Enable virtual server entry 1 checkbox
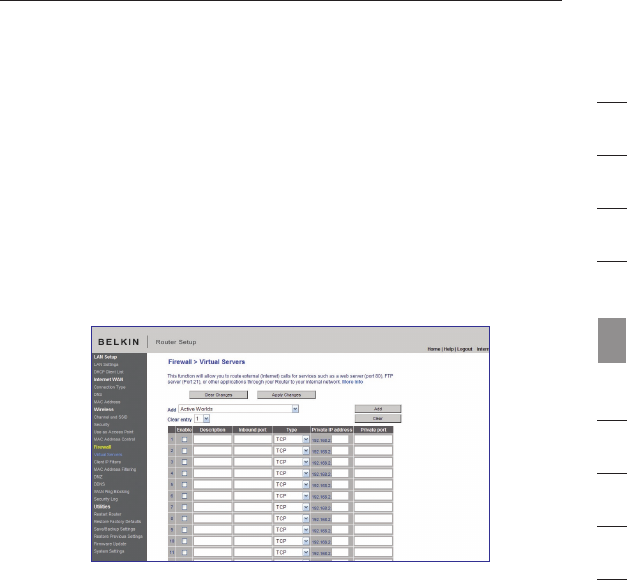This screenshot has height=580, width=627. (184, 439)
